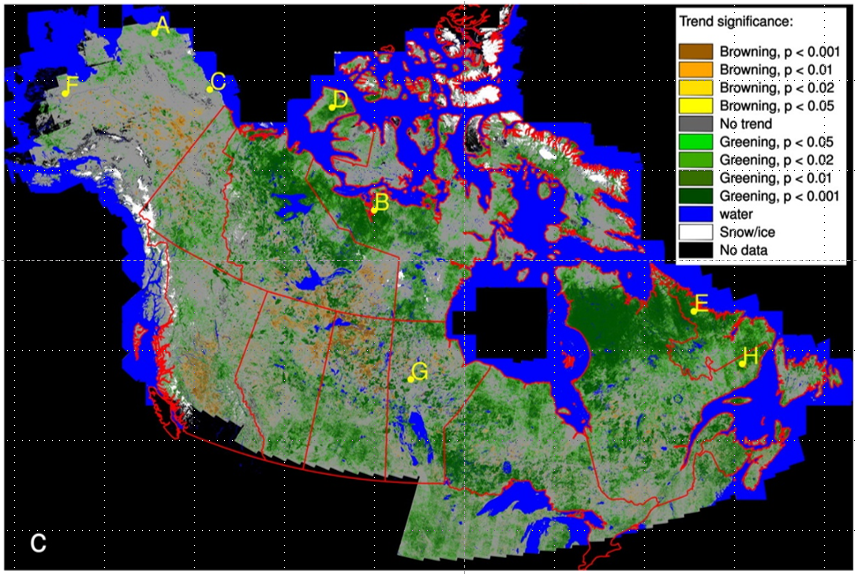Click the Browning p < 0.001 brown swatch
Viewport: 859px width, 575px height.
click(x=696, y=51)
